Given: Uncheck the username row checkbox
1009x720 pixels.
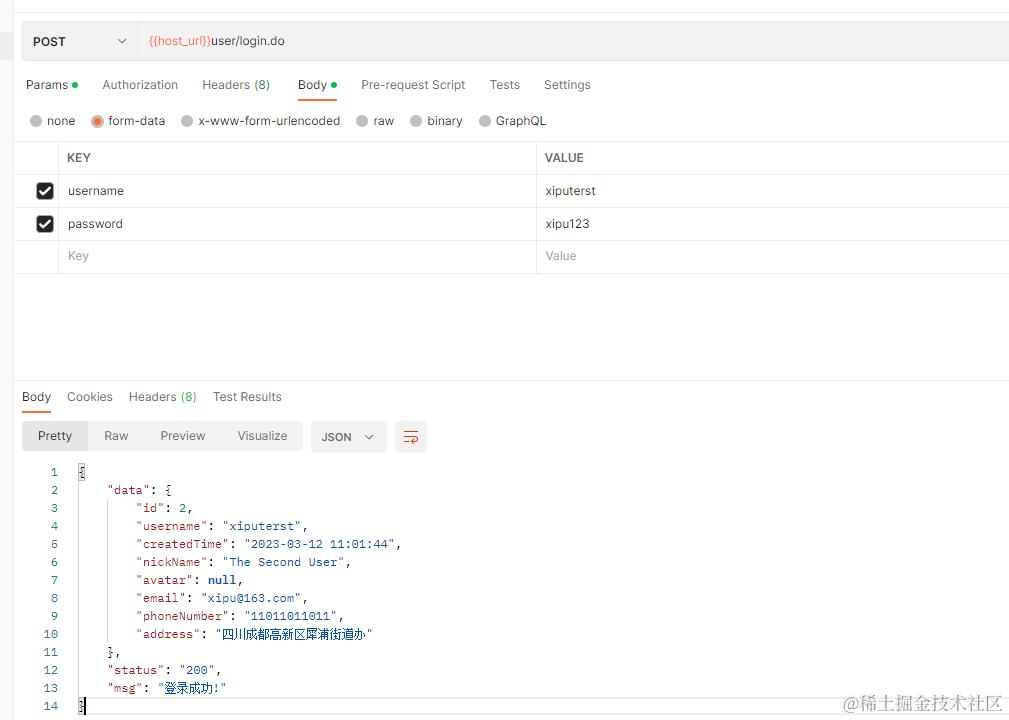Looking at the screenshot, I should pos(45,191).
